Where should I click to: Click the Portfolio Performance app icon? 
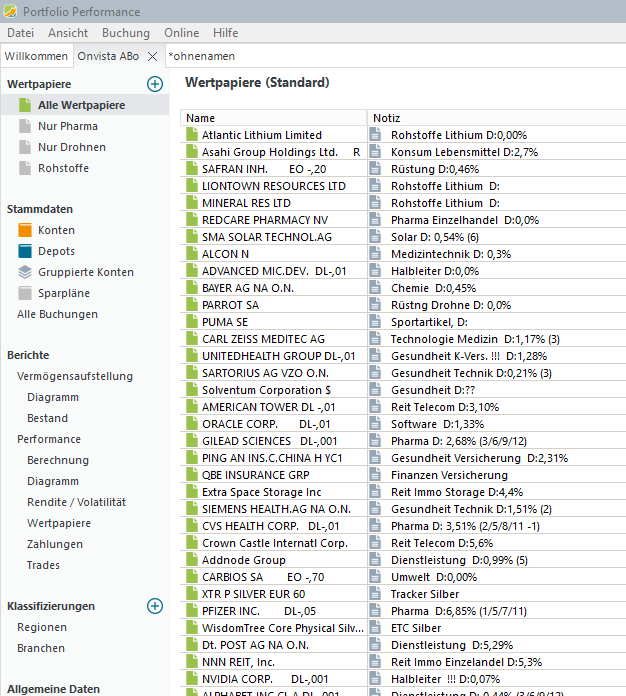click(x=12, y=11)
